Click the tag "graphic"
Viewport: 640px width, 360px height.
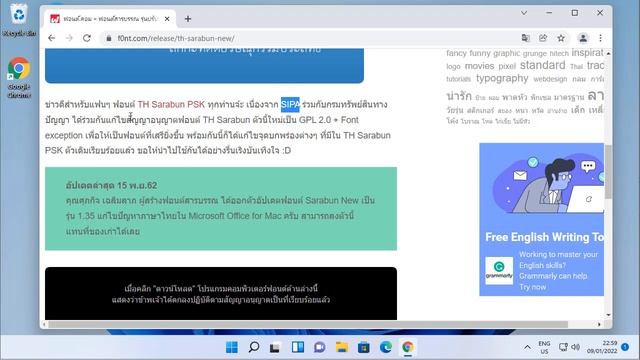click(x=507, y=53)
